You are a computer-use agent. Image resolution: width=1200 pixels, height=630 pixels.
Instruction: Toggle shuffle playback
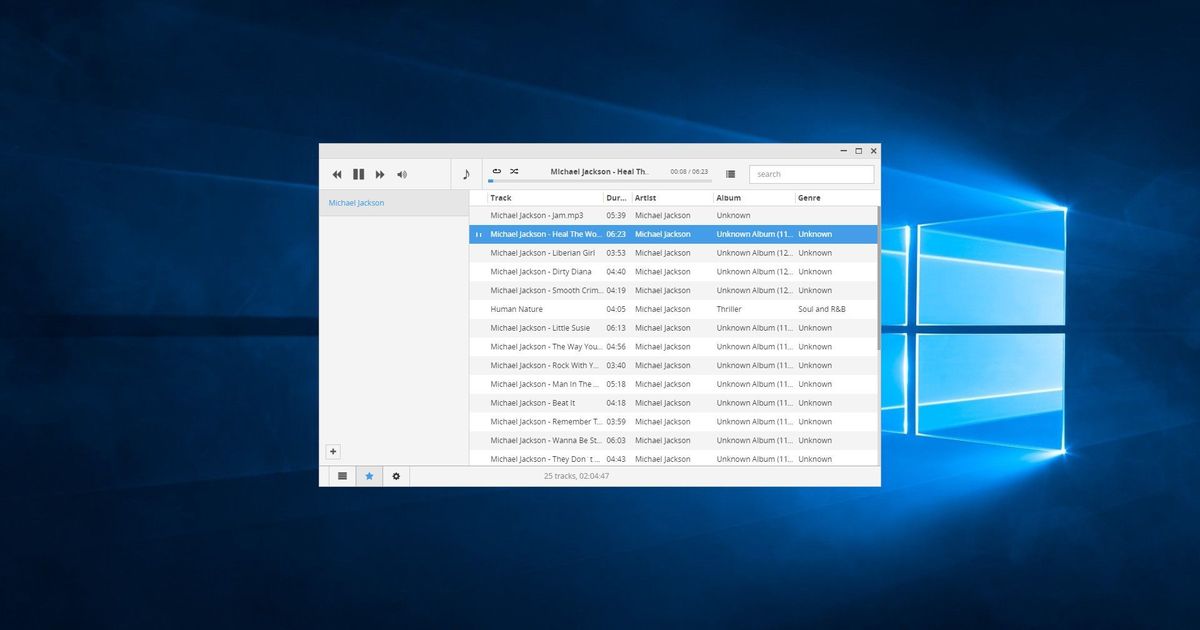(x=514, y=170)
